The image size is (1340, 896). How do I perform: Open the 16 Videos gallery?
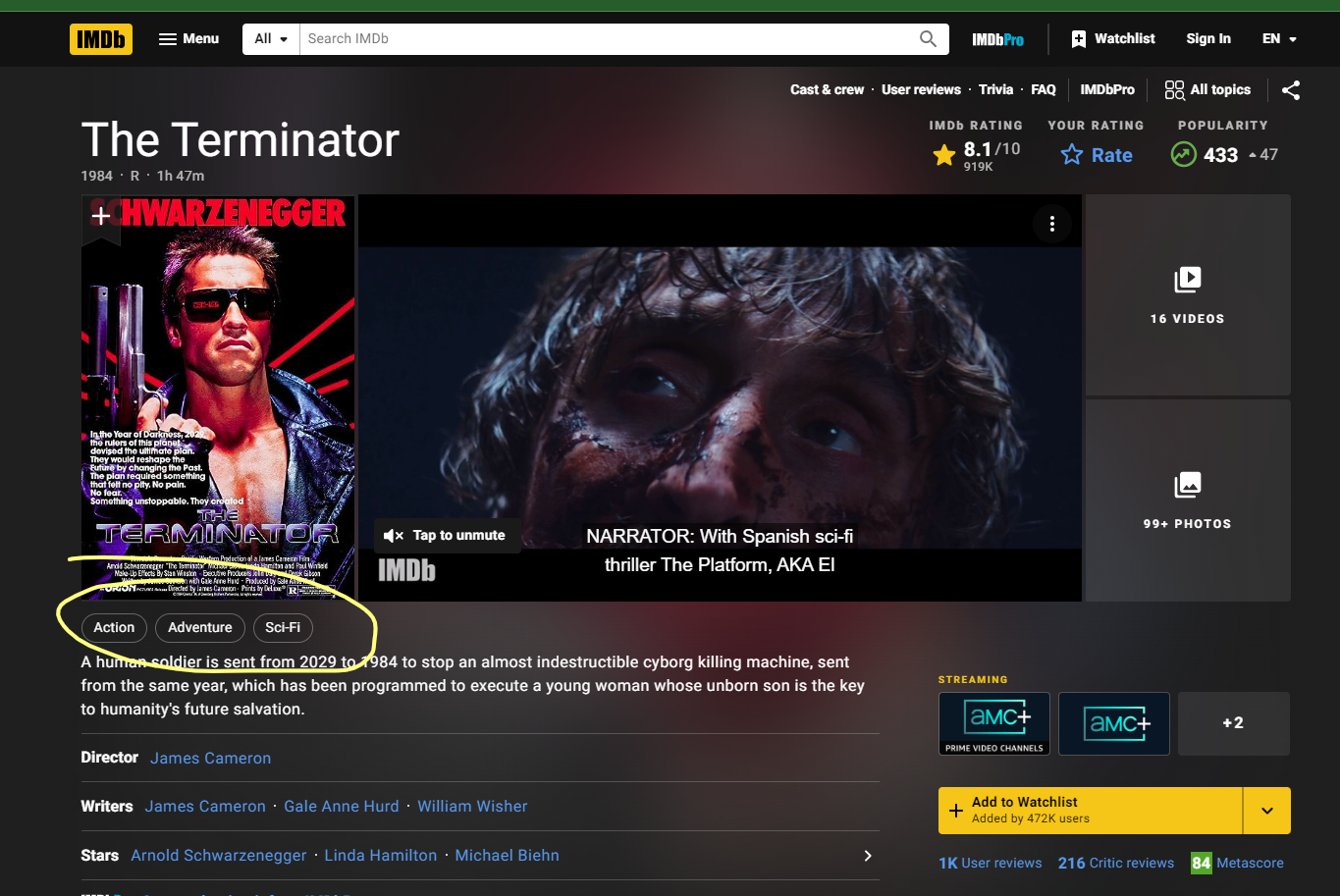(x=1188, y=294)
